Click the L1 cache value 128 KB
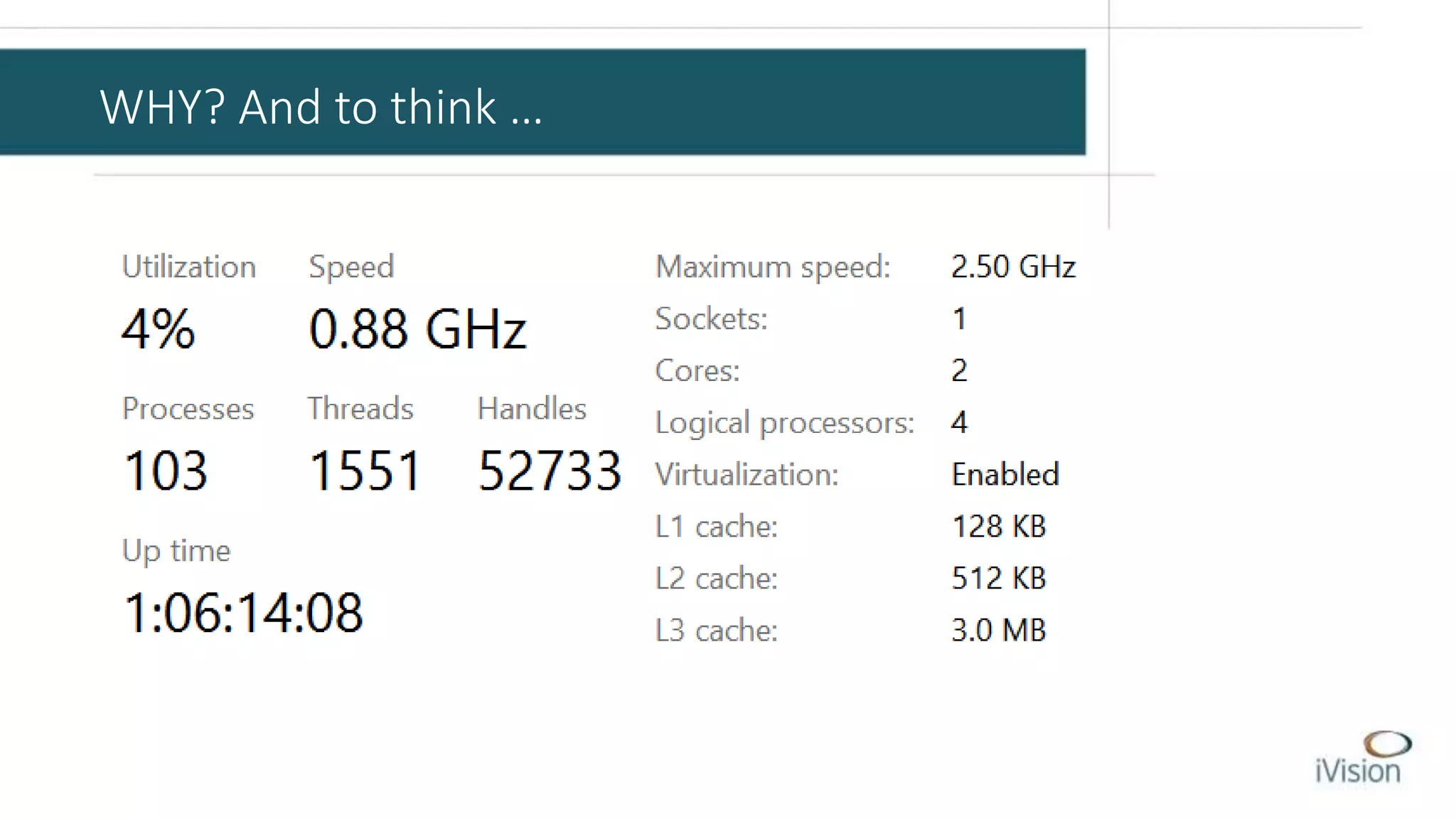This screenshot has height=819, width=1456. (999, 527)
